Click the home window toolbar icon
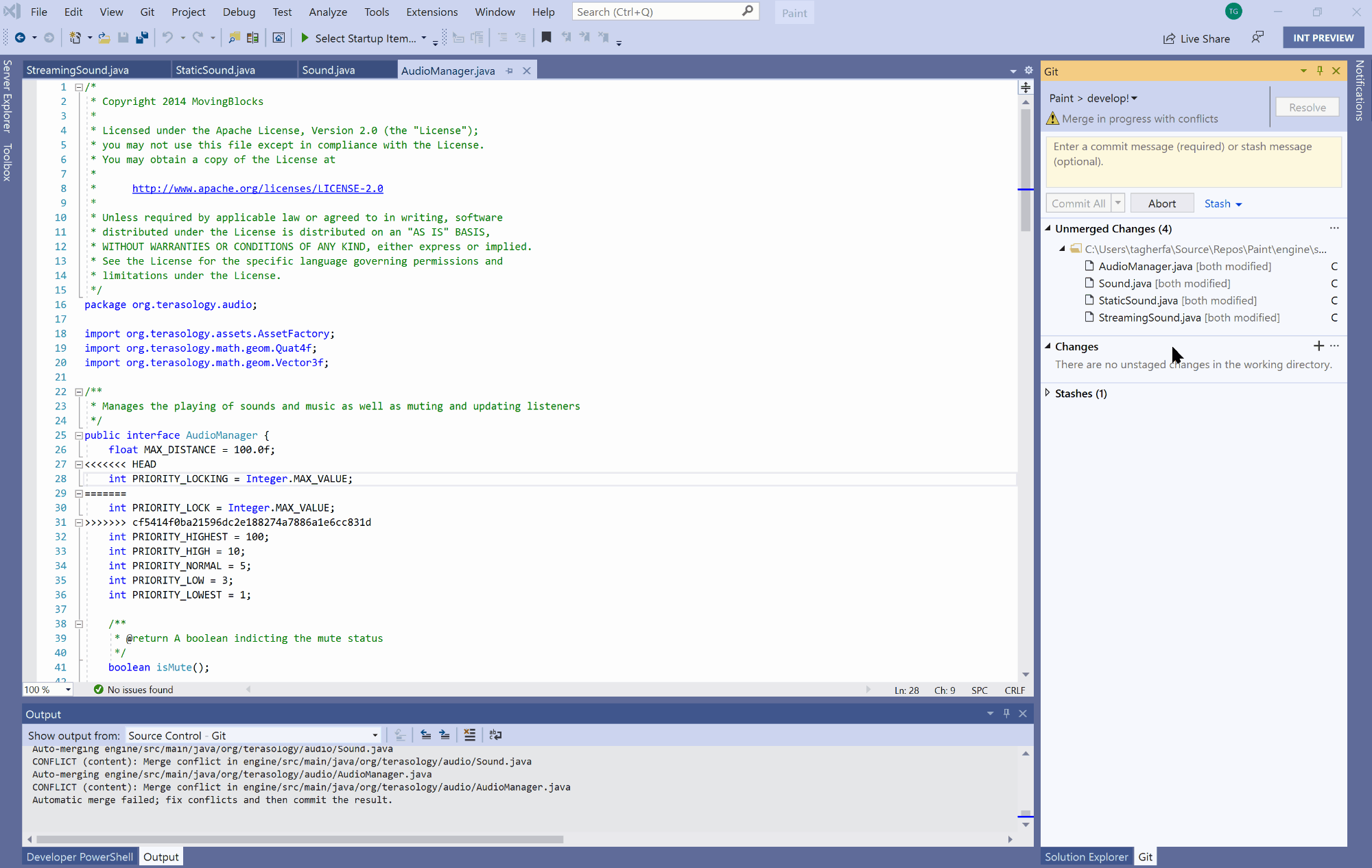1372x868 pixels. (279, 38)
